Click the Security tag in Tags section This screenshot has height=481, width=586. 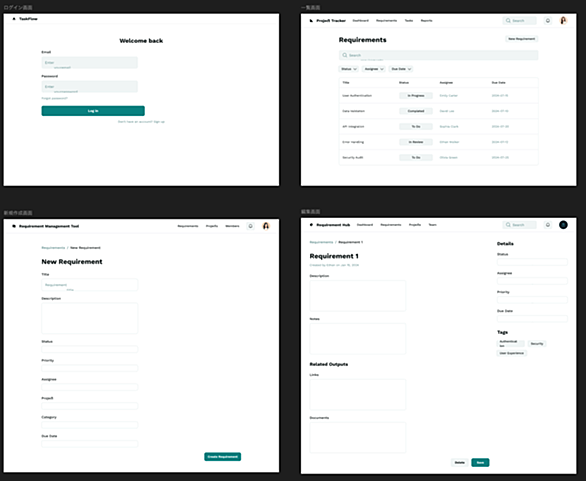pos(537,343)
